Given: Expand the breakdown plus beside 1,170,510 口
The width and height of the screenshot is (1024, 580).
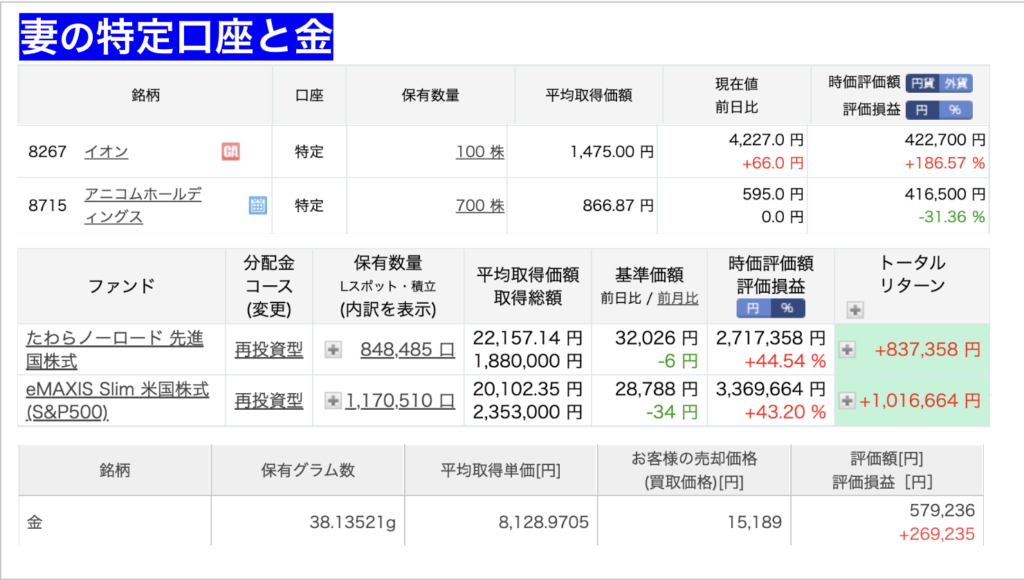Looking at the screenshot, I should (x=333, y=400).
